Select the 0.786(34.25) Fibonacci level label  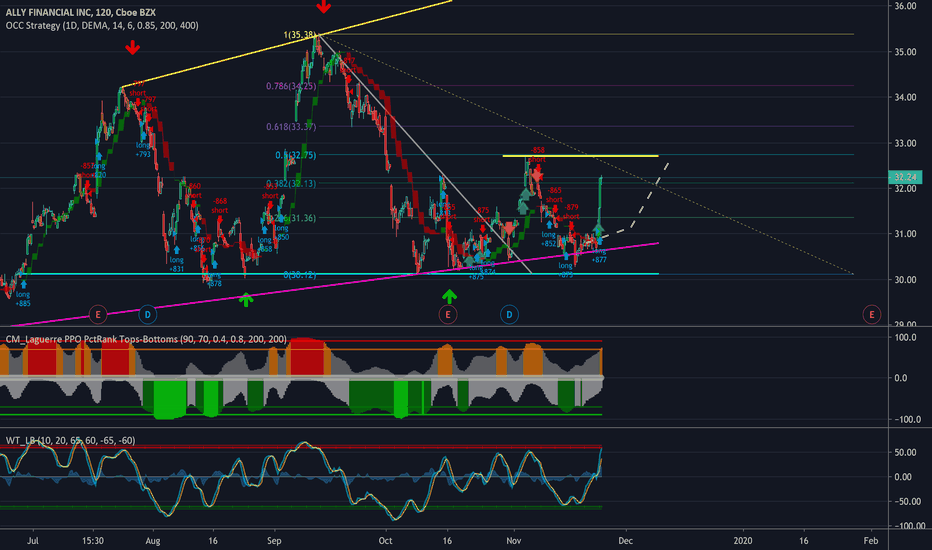pos(291,86)
